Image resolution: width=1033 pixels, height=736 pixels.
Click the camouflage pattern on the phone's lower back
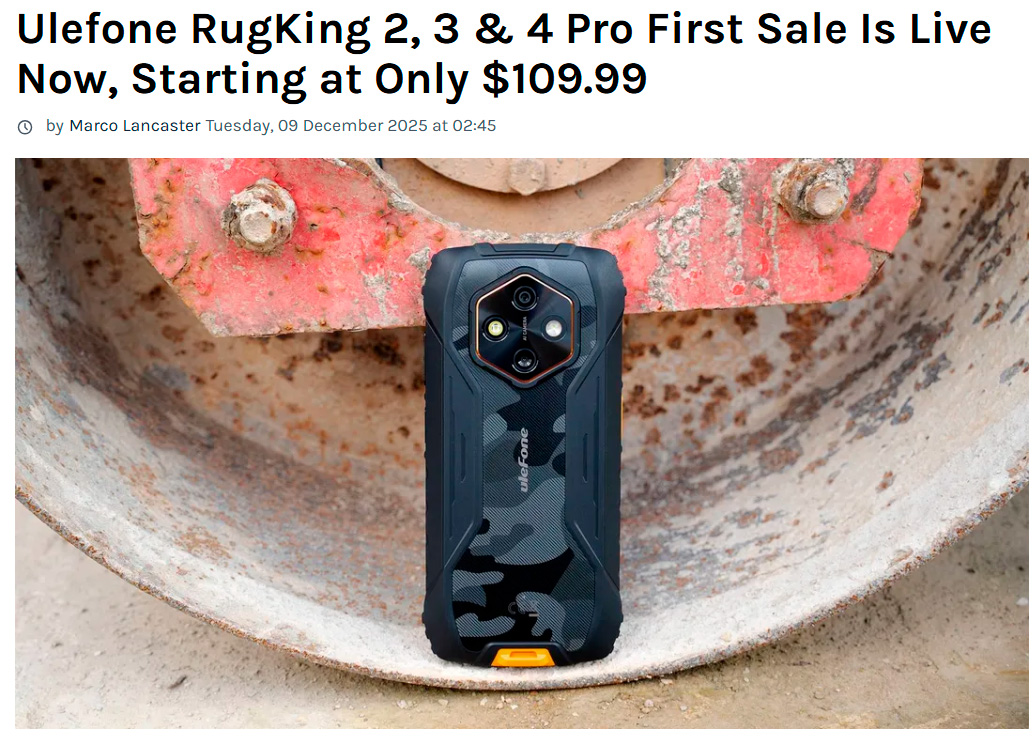tap(520, 580)
